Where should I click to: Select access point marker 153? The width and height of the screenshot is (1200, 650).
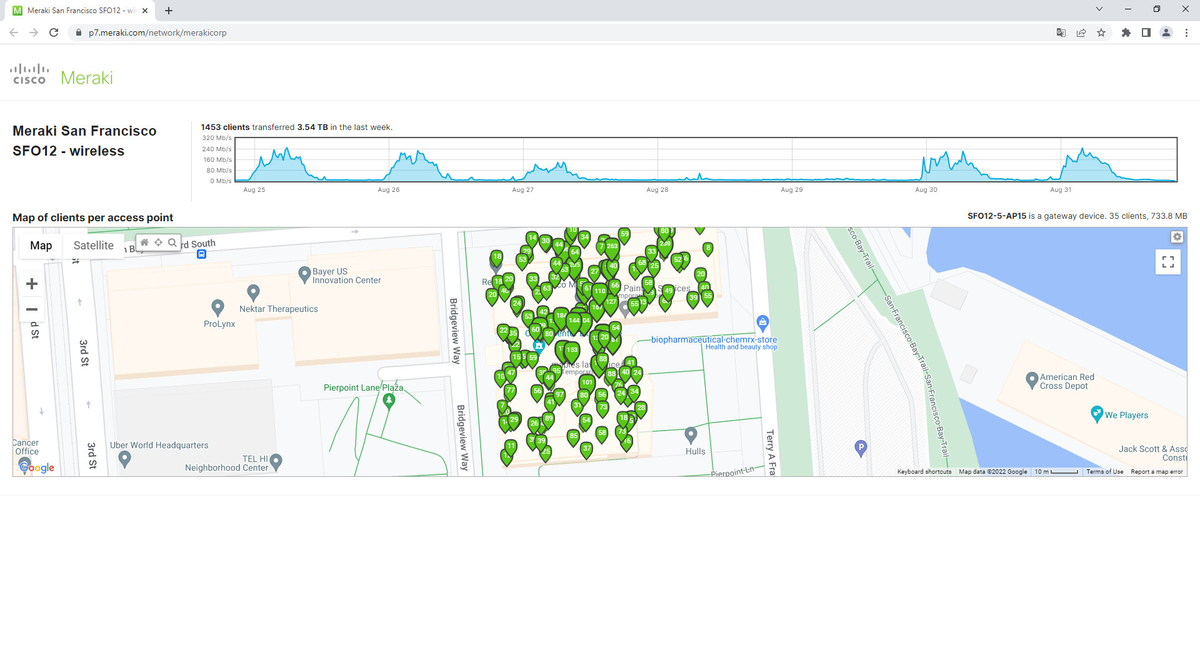(x=572, y=352)
